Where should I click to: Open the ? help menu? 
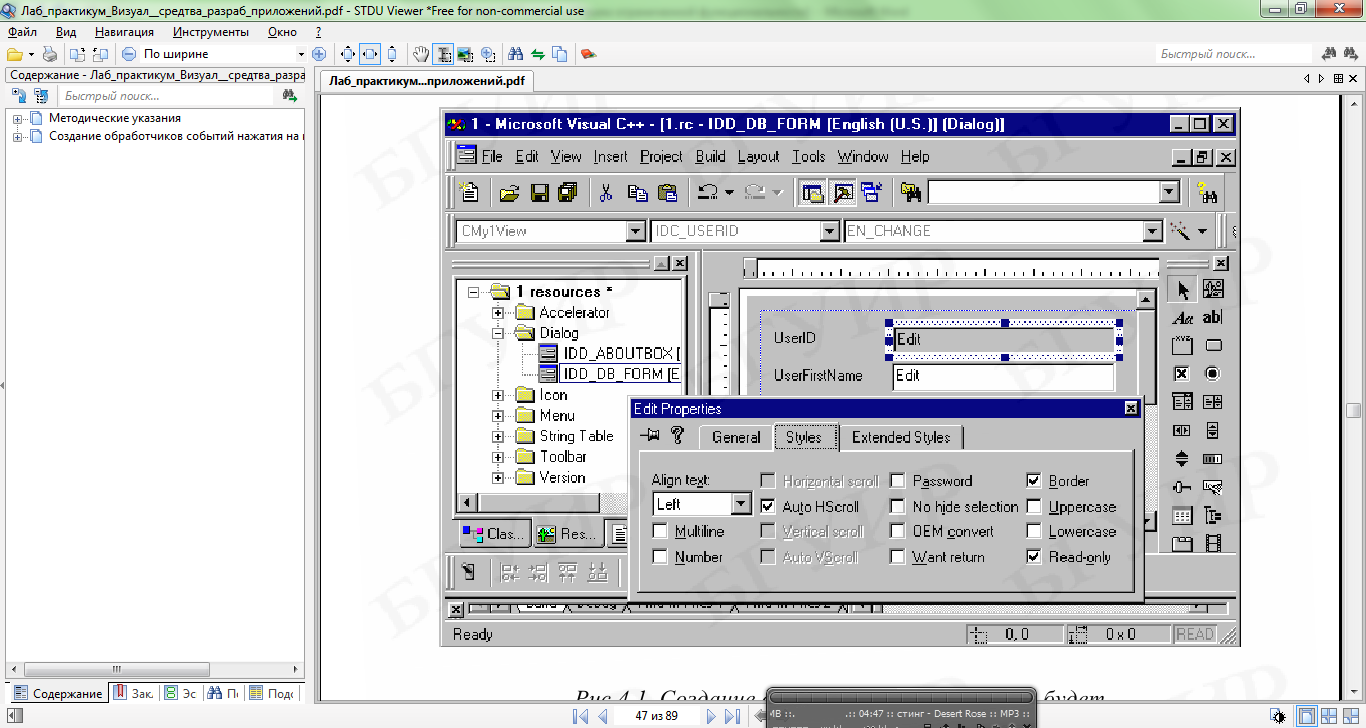click(318, 32)
